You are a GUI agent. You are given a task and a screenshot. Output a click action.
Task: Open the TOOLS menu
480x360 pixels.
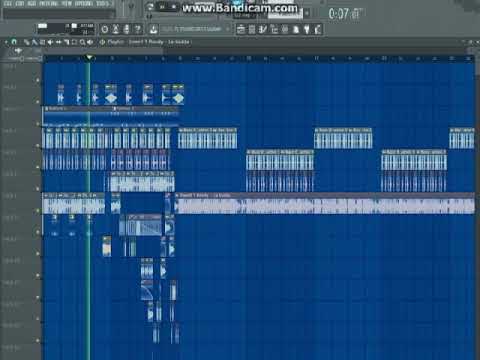pyautogui.click(x=102, y=4)
